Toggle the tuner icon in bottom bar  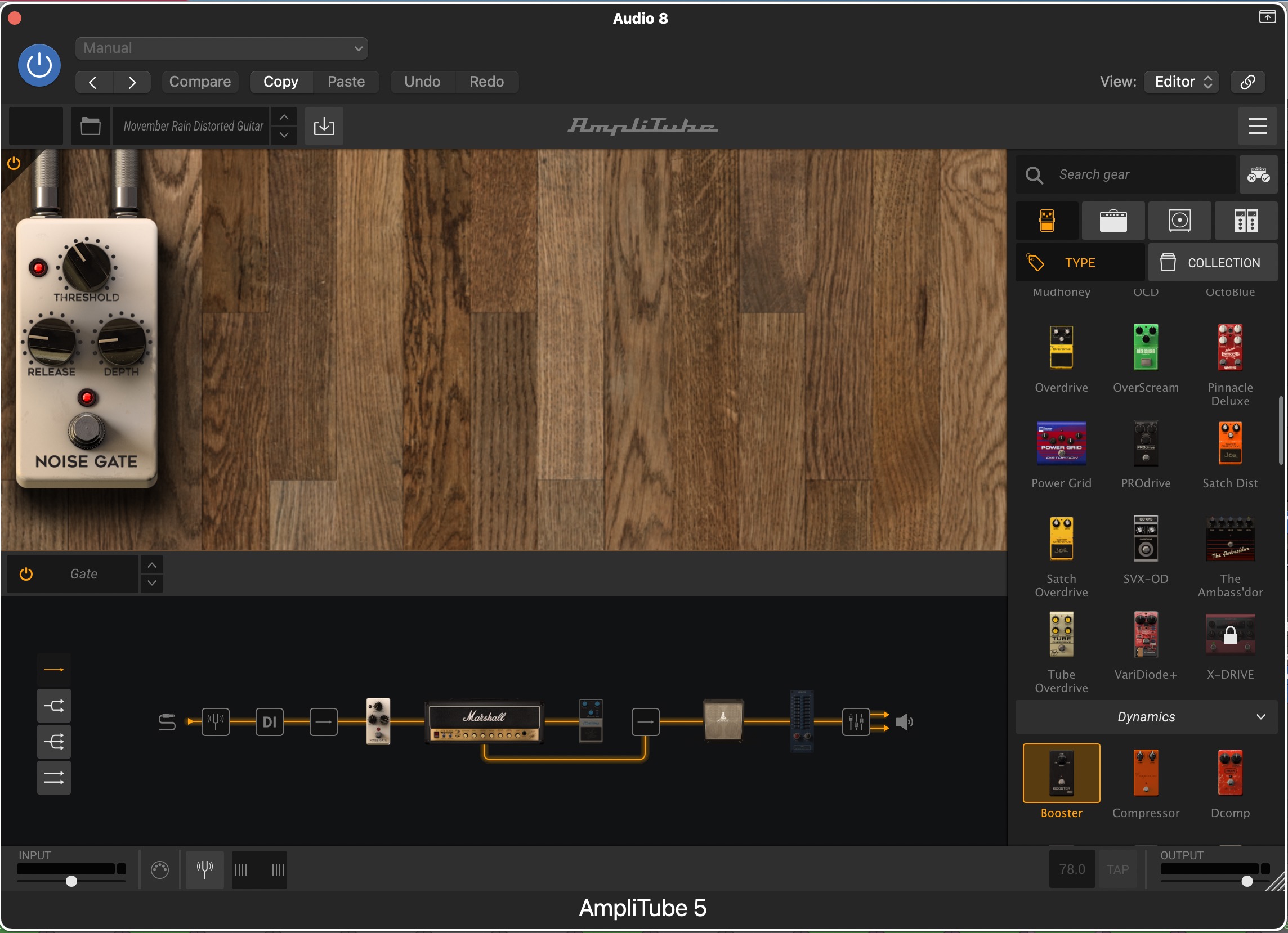(205, 870)
